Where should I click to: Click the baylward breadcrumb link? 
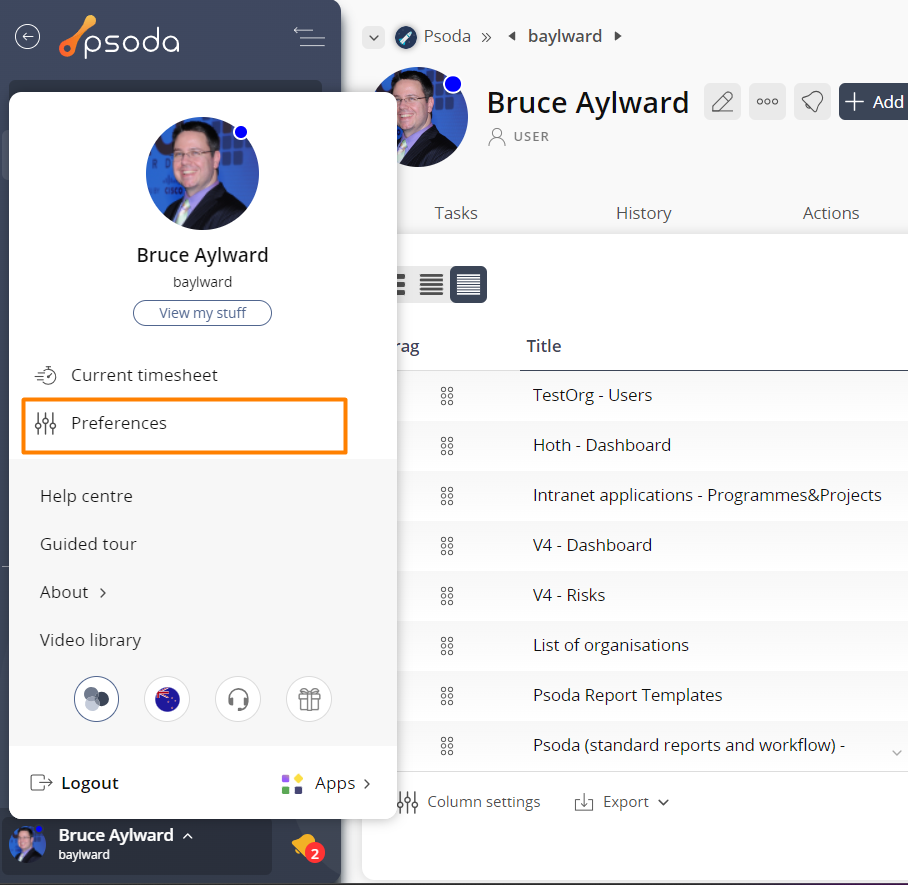point(565,36)
